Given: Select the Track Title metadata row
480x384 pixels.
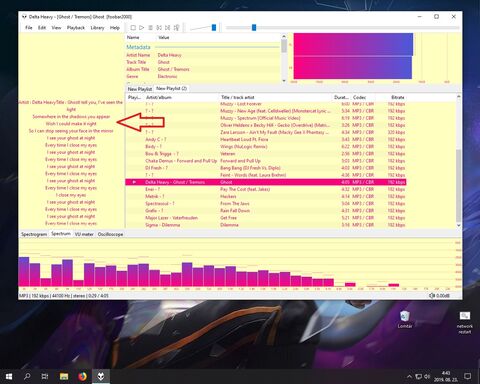Looking at the screenshot, I should click(x=203, y=62).
